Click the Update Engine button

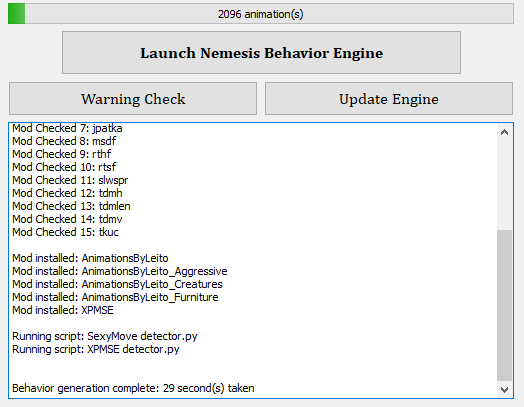tap(389, 99)
